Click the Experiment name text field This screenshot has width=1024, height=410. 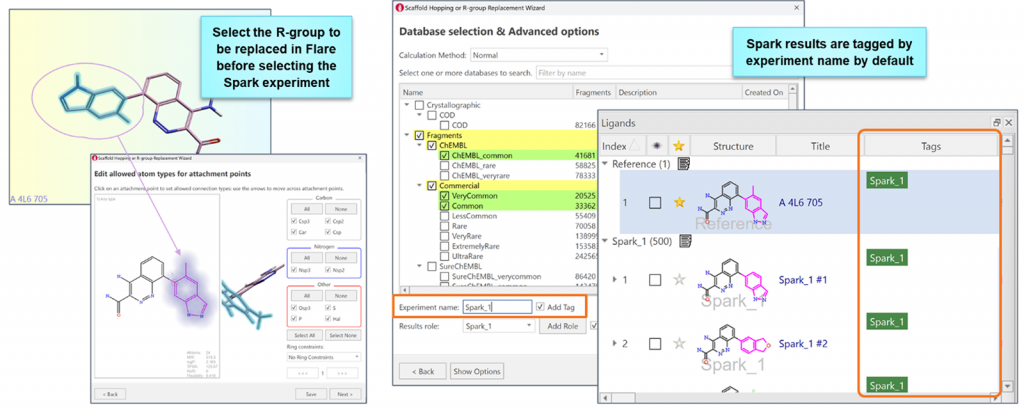[496, 307]
